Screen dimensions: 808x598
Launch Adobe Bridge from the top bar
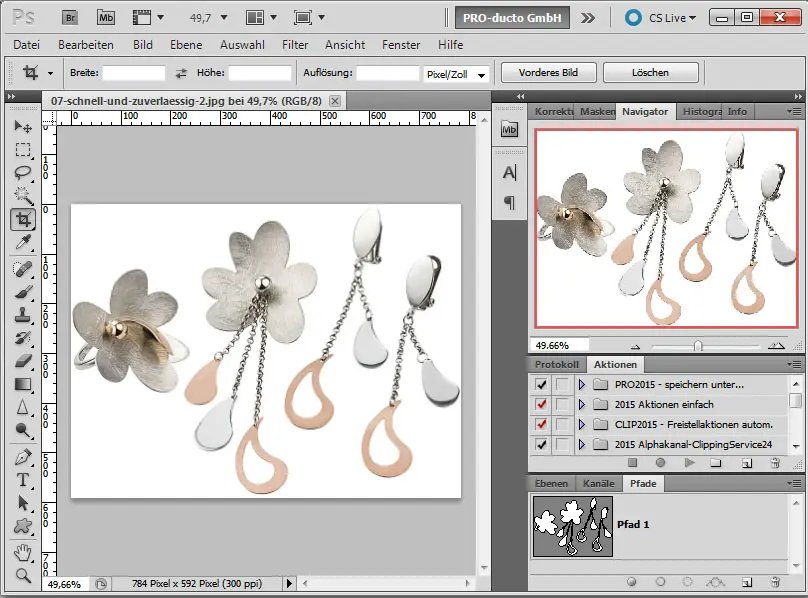[x=70, y=17]
